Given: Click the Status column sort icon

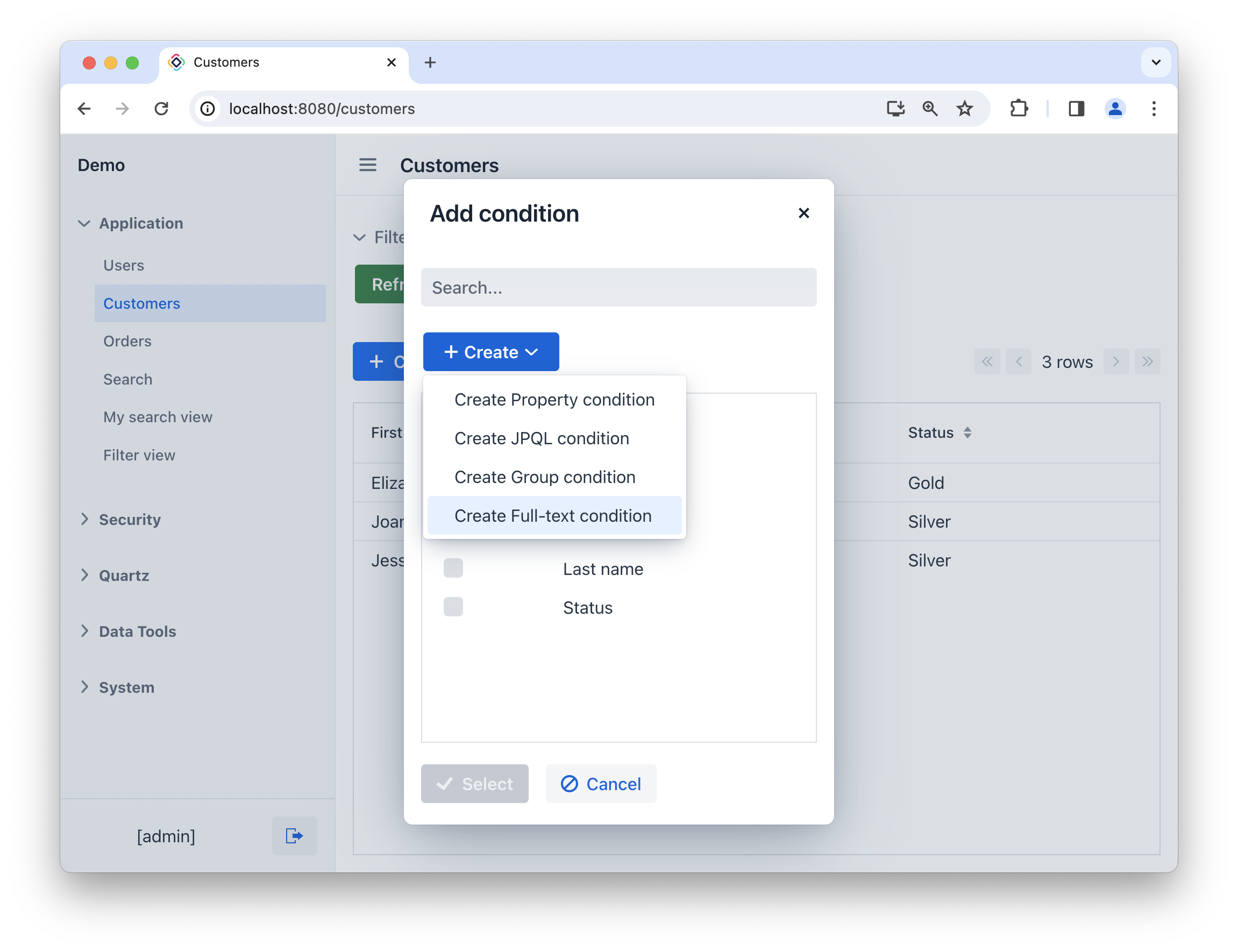Looking at the screenshot, I should coord(967,433).
